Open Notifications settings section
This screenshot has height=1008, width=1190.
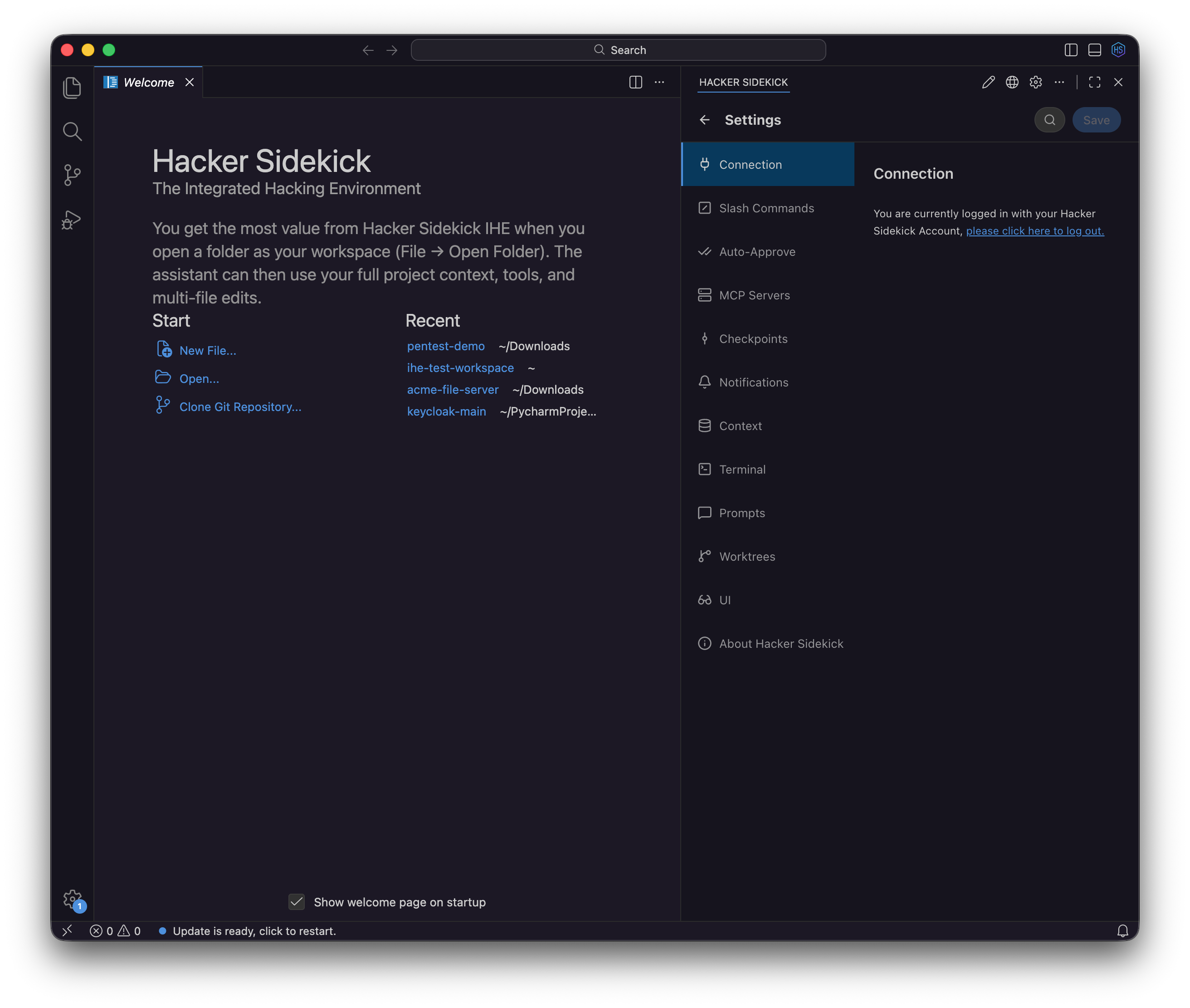tap(768, 382)
